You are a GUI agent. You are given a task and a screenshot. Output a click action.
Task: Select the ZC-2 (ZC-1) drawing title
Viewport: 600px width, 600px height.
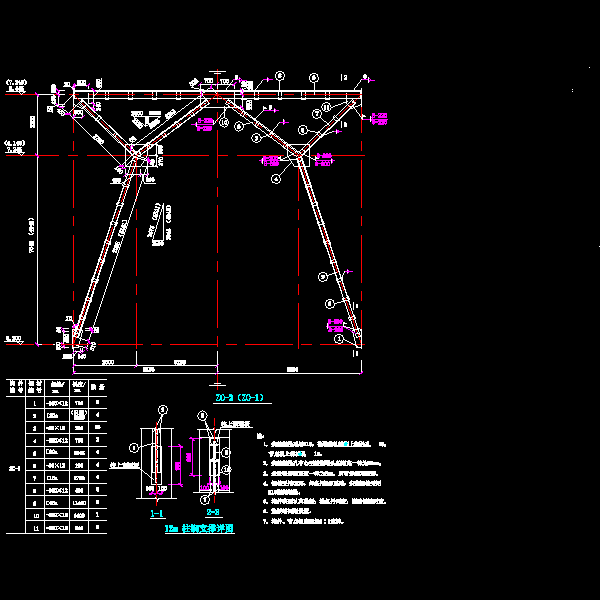pyautogui.click(x=240, y=398)
